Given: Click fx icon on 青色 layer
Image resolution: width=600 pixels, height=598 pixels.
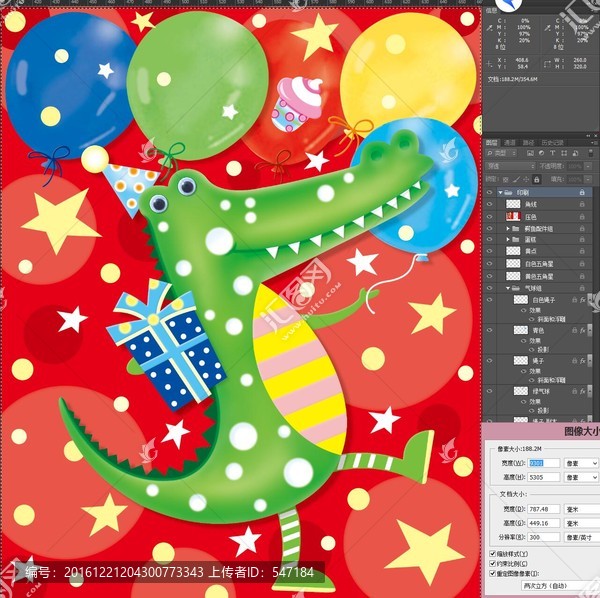Looking at the screenshot, I should 583,330.
